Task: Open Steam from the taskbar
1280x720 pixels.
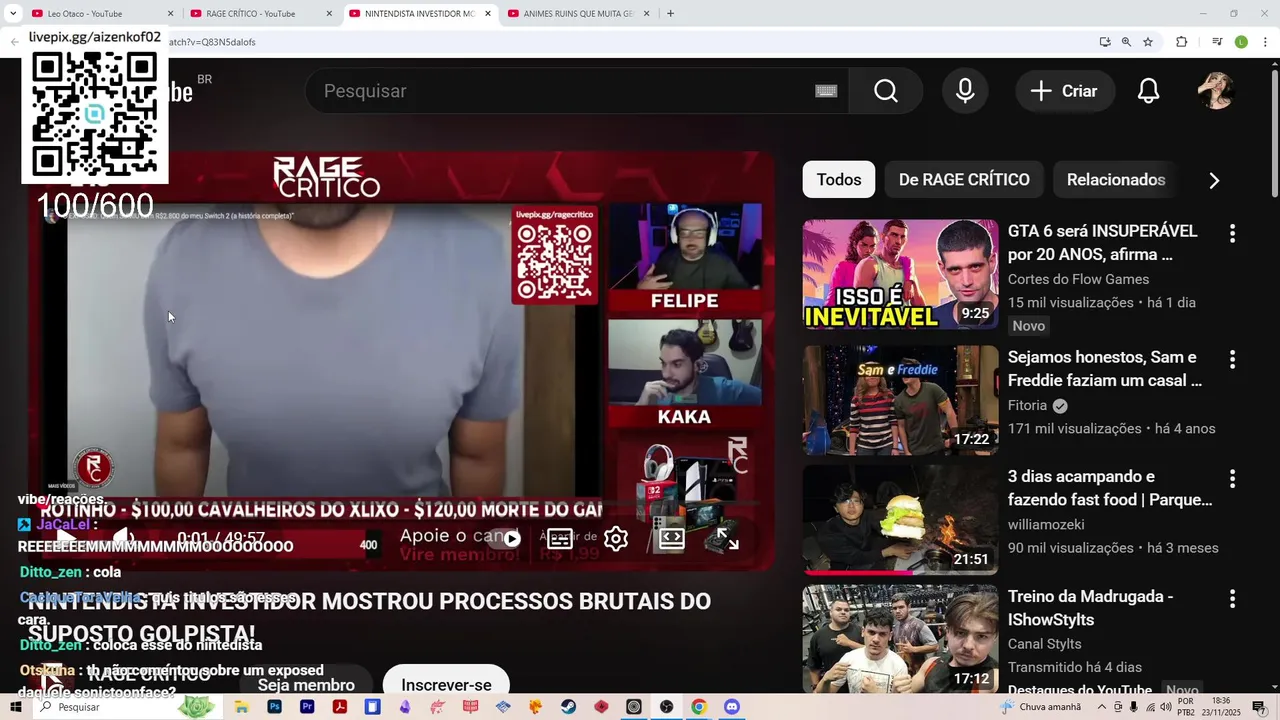Action: coord(568,707)
